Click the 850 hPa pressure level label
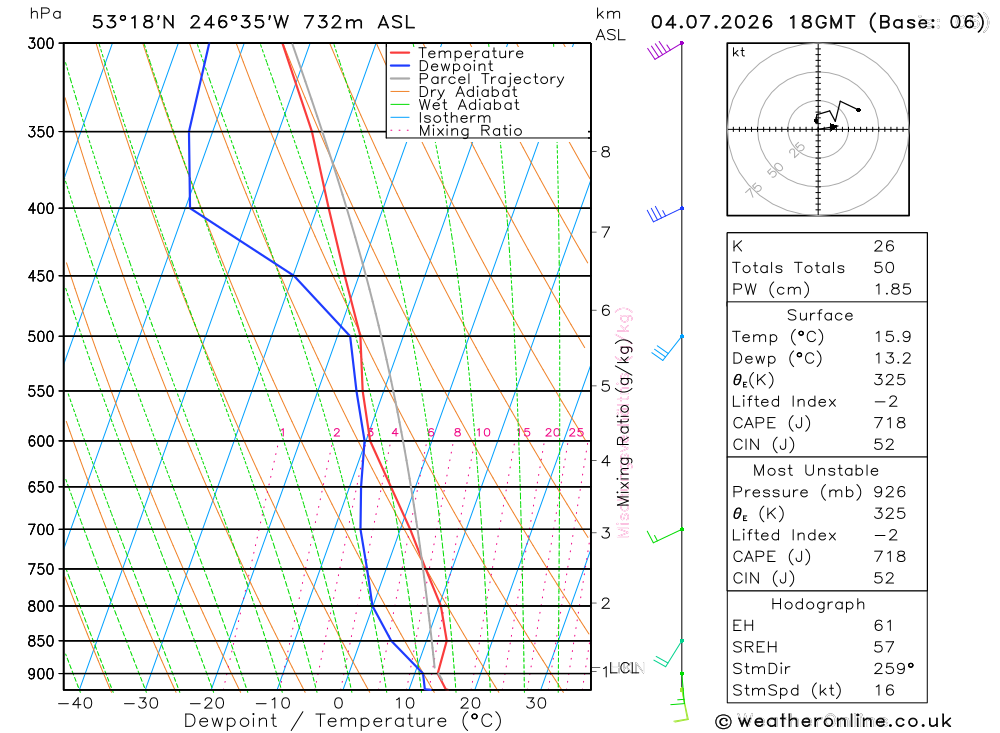The height and width of the screenshot is (733, 1000). (42, 641)
